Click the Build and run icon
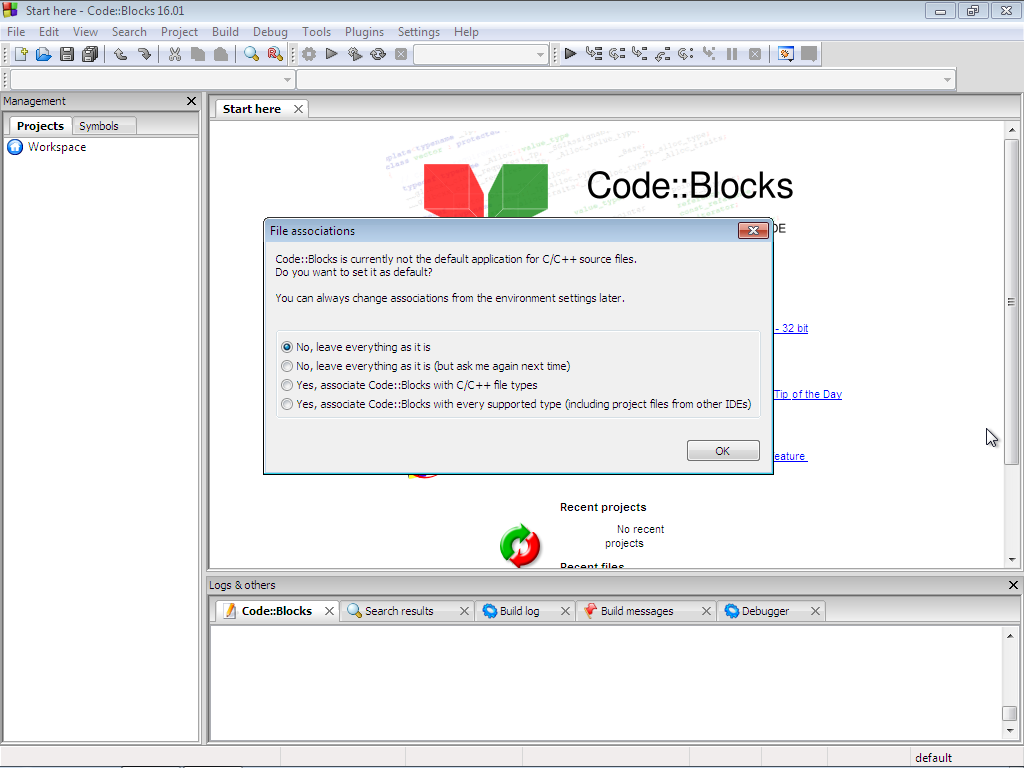Viewport: 1024px width, 768px height. [355, 54]
